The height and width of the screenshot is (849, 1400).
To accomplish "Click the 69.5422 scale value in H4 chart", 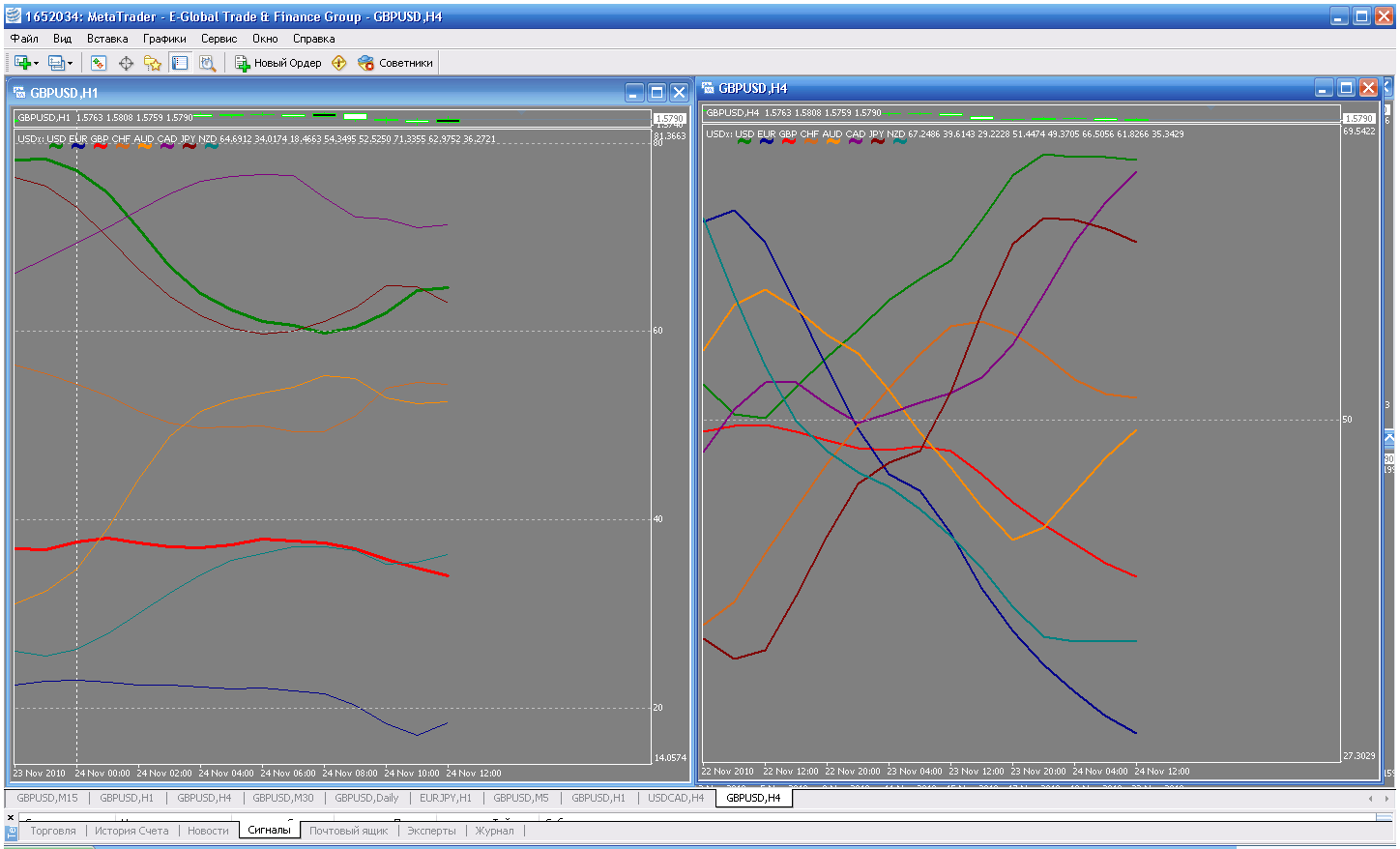I will pos(1358,132).
